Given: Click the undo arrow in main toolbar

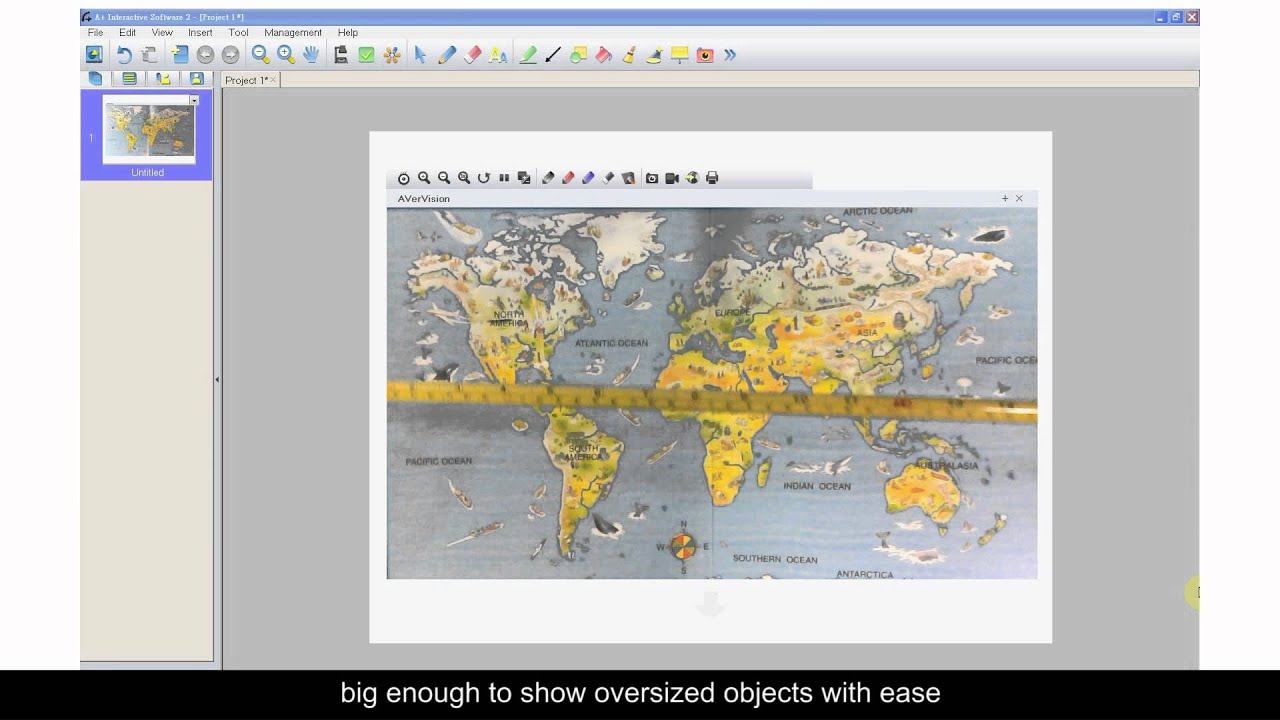Looking at the screenshot, I should [x=124, y=55].
